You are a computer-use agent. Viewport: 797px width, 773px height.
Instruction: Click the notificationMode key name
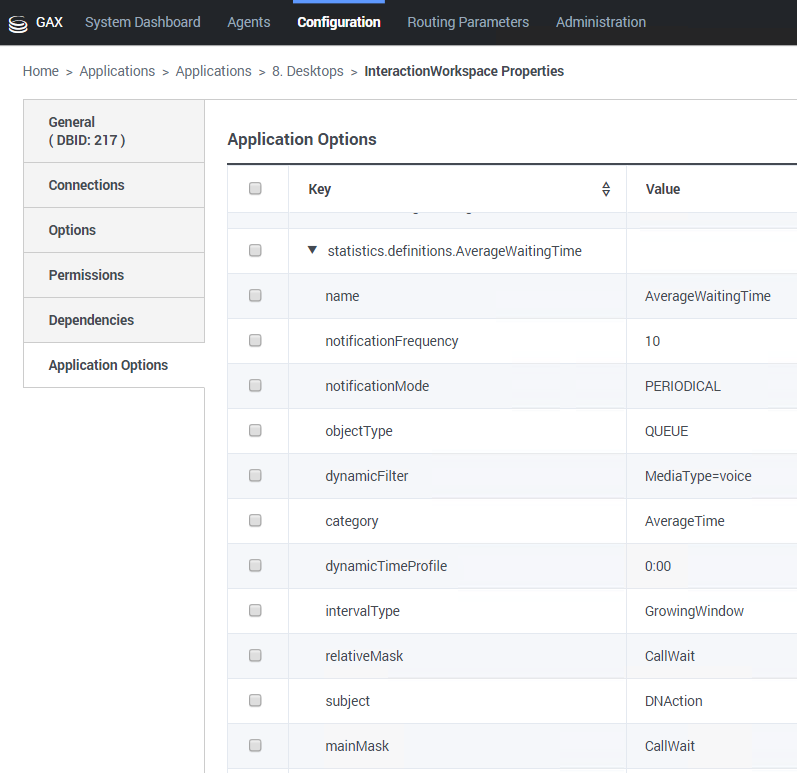point(377,386)
